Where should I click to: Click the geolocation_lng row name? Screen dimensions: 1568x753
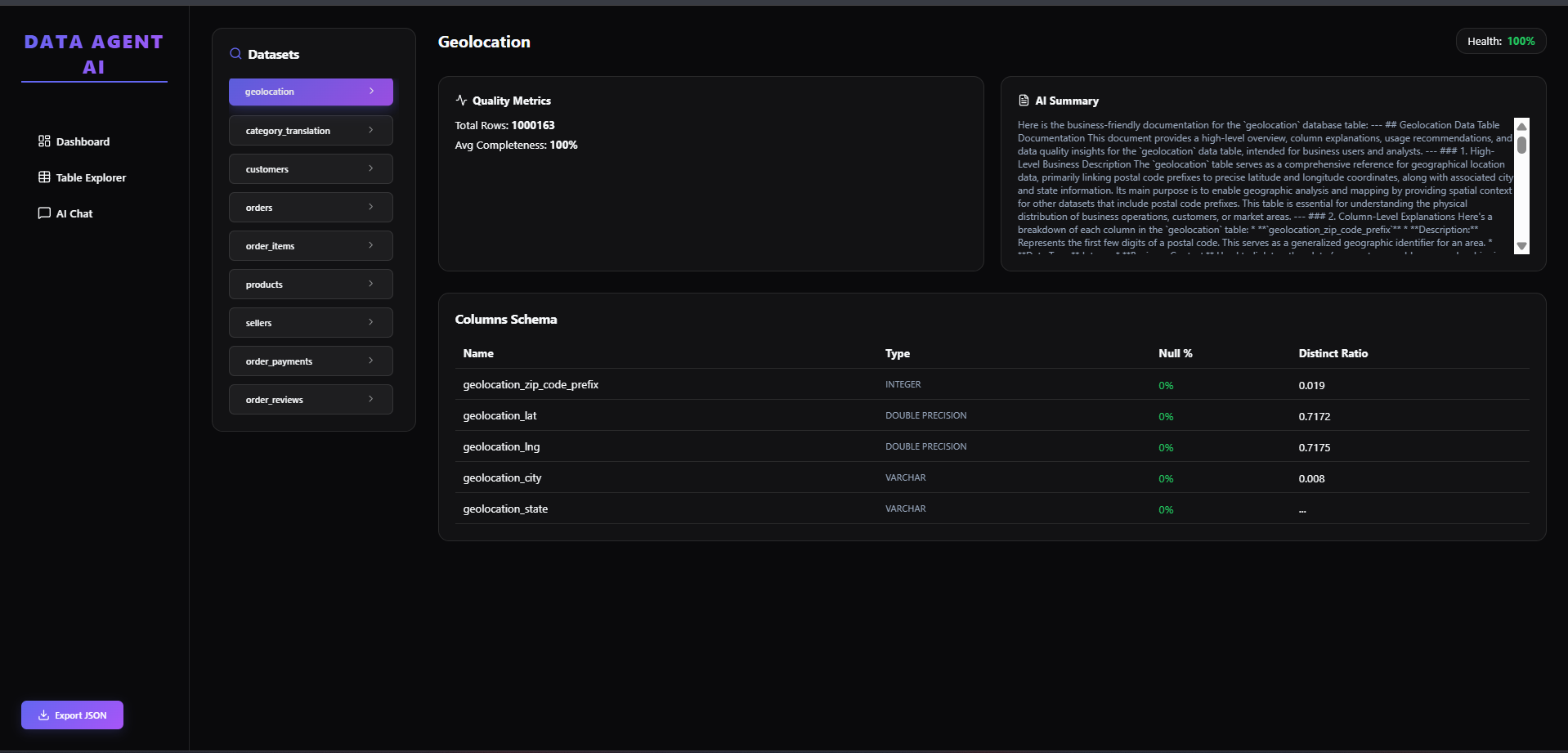click(501, 446)
